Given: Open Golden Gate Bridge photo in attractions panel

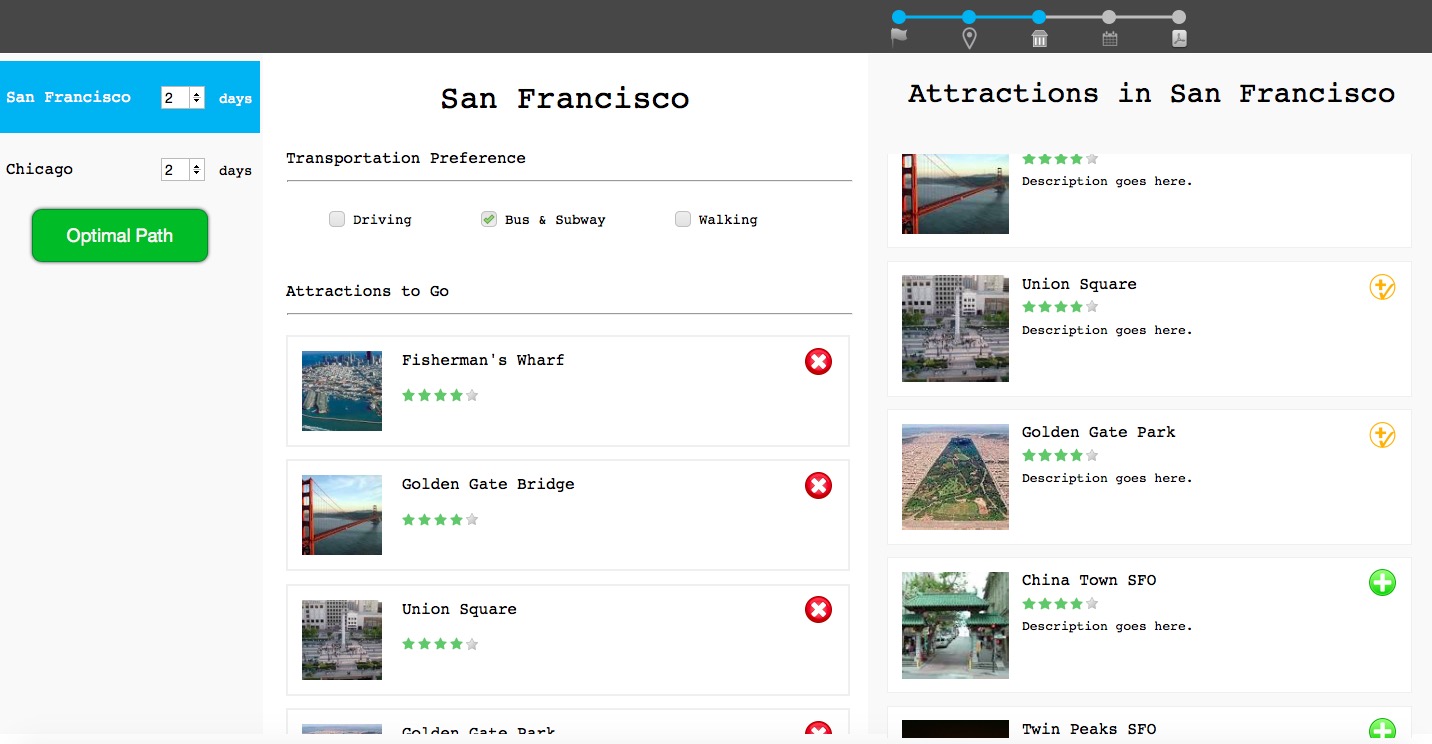Looking at the screenshot, I should (955, 194).
